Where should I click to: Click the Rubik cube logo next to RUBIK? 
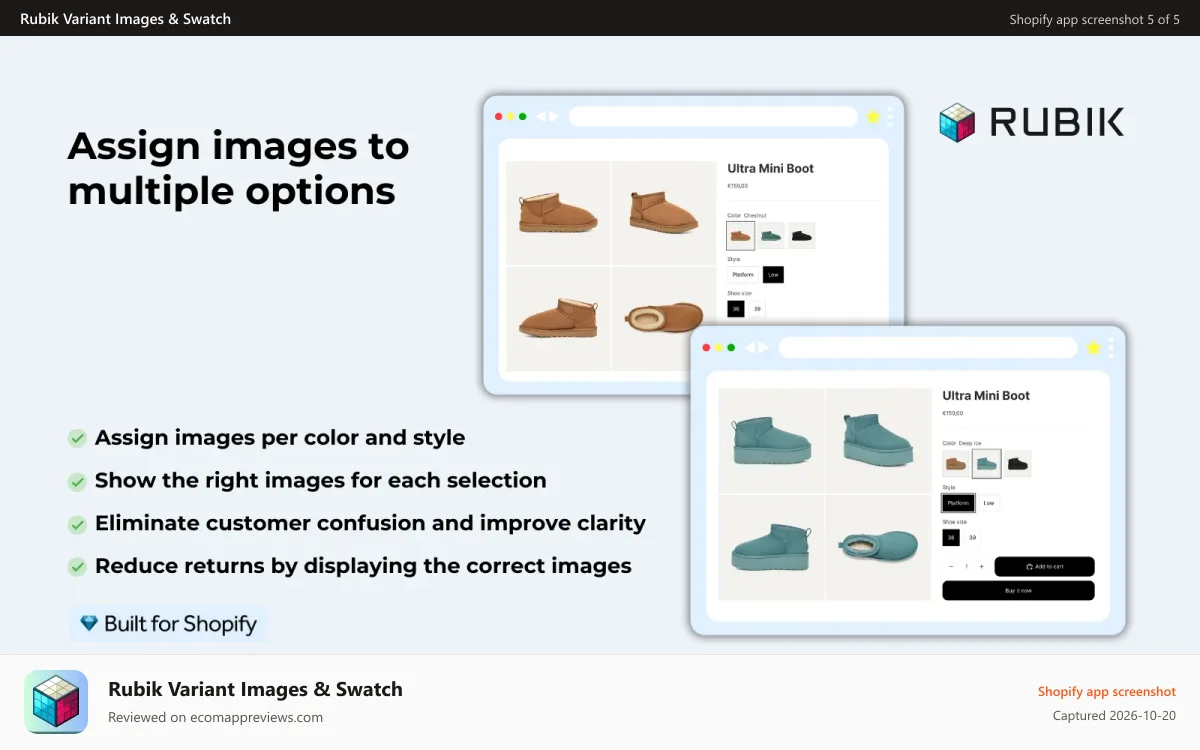pos(957,122)
